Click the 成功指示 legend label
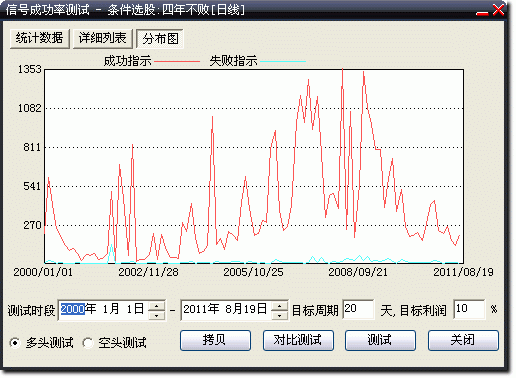 [127, 61]
